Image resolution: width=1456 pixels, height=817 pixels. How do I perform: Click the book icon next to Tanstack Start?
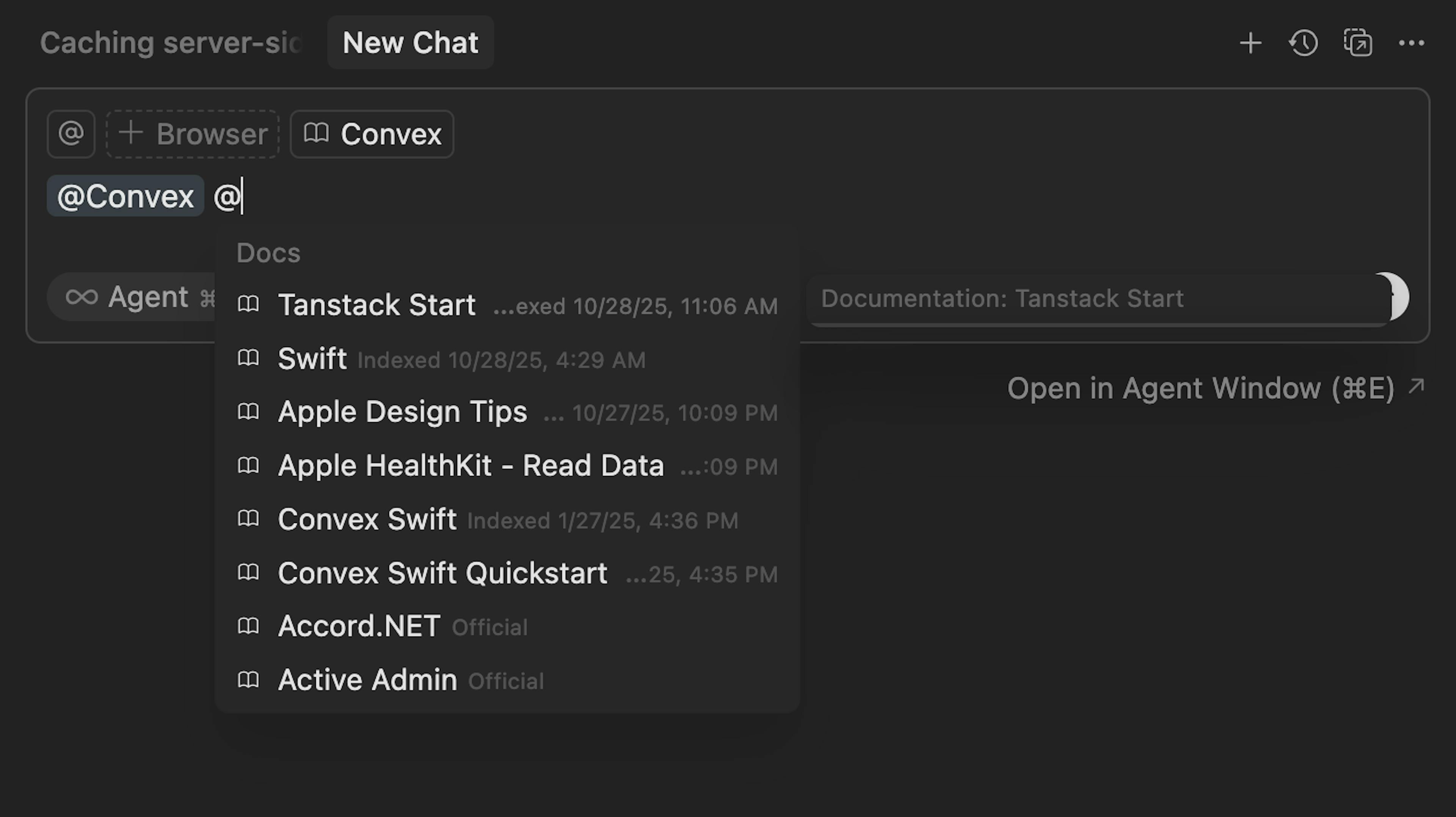[249, 304]
